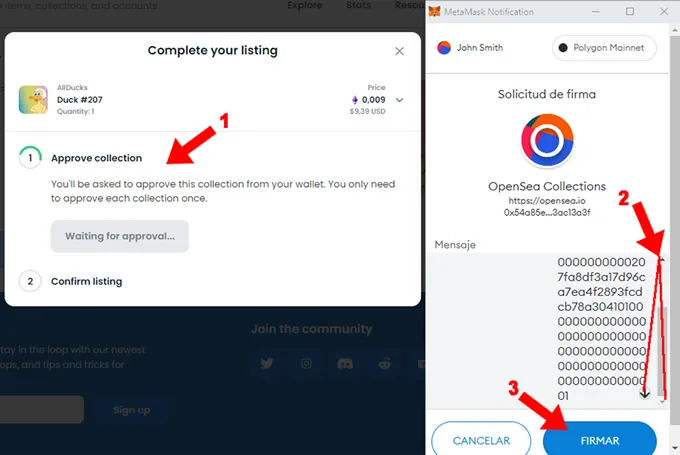Click the Reddit community icon
This screenshot has height=455, width=680.
tap(384, 364)
